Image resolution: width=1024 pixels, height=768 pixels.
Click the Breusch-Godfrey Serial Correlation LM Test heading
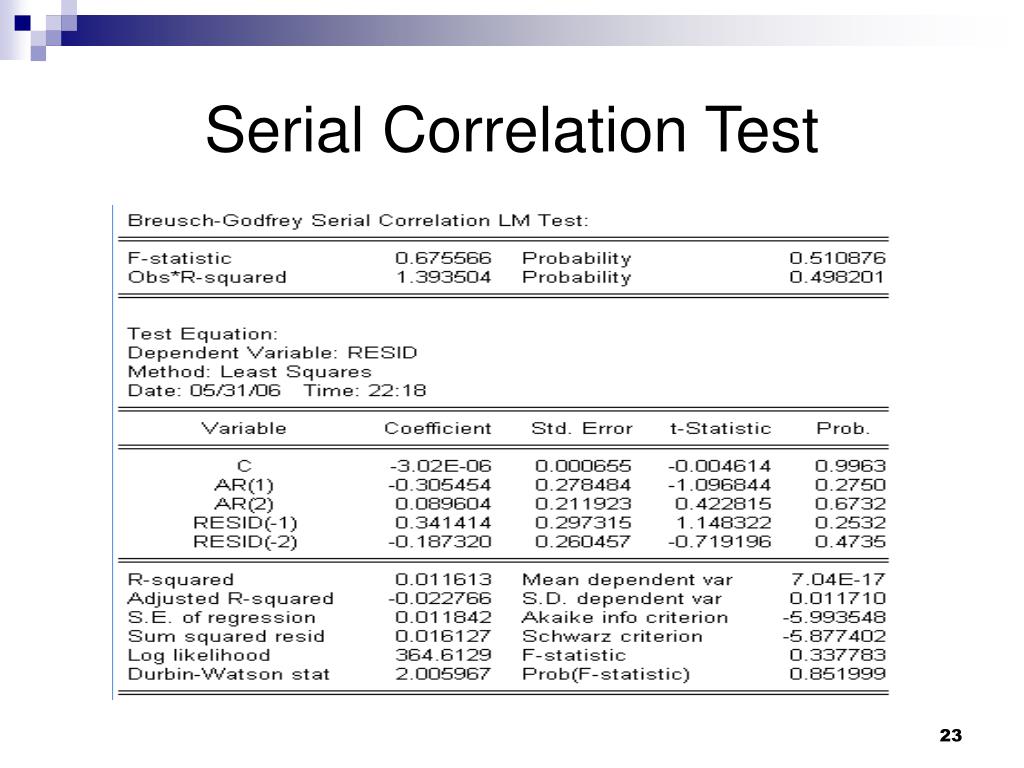click(358, 219)
